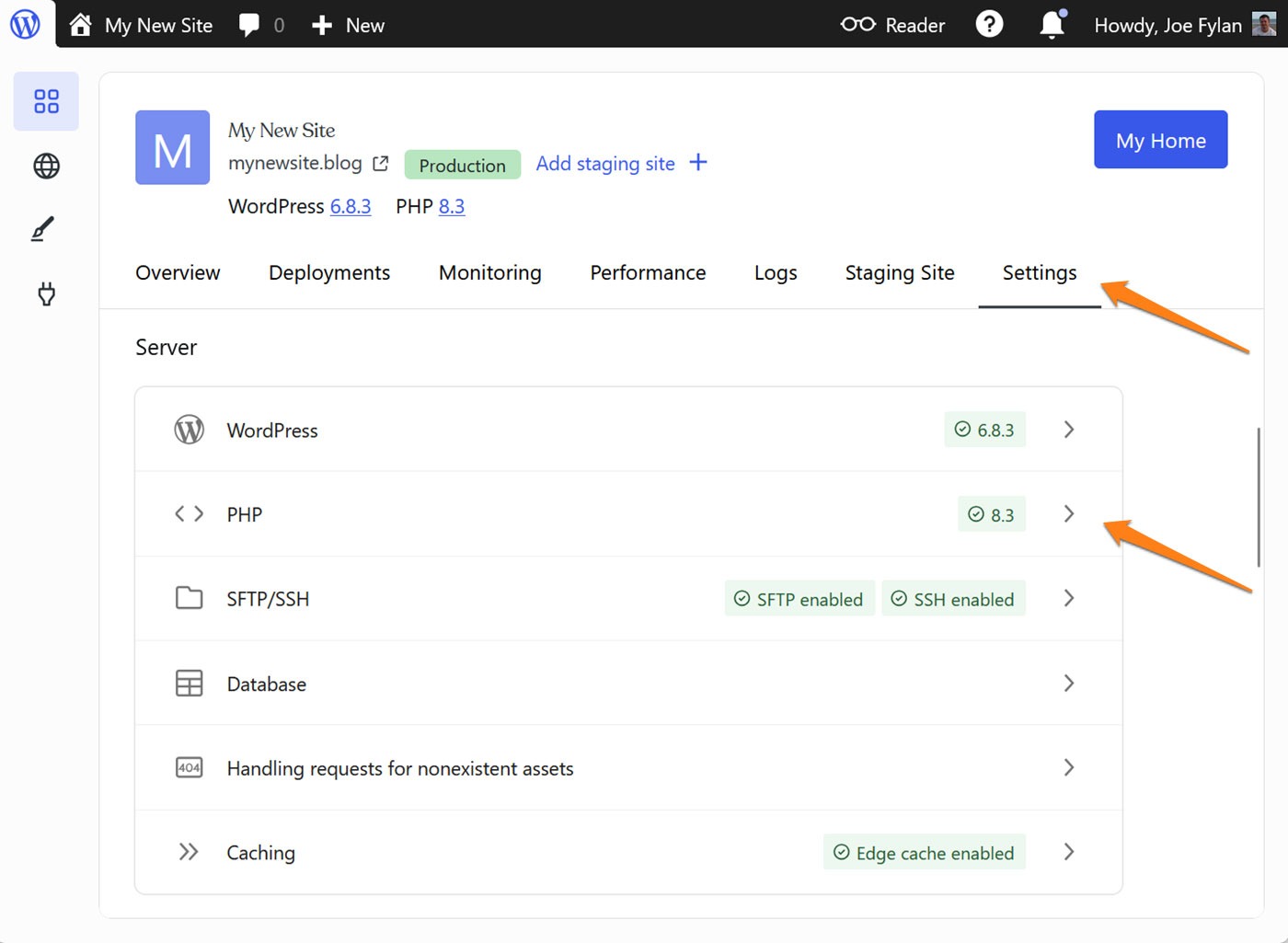Select the sites grid icon in the sidebar
Viewport: 1288px width, 943px height.
pyautogui.click(x=46, y=101)
